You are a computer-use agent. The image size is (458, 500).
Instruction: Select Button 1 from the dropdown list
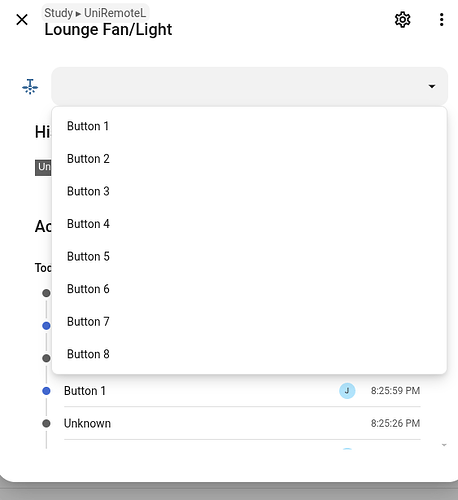[249, 126]
